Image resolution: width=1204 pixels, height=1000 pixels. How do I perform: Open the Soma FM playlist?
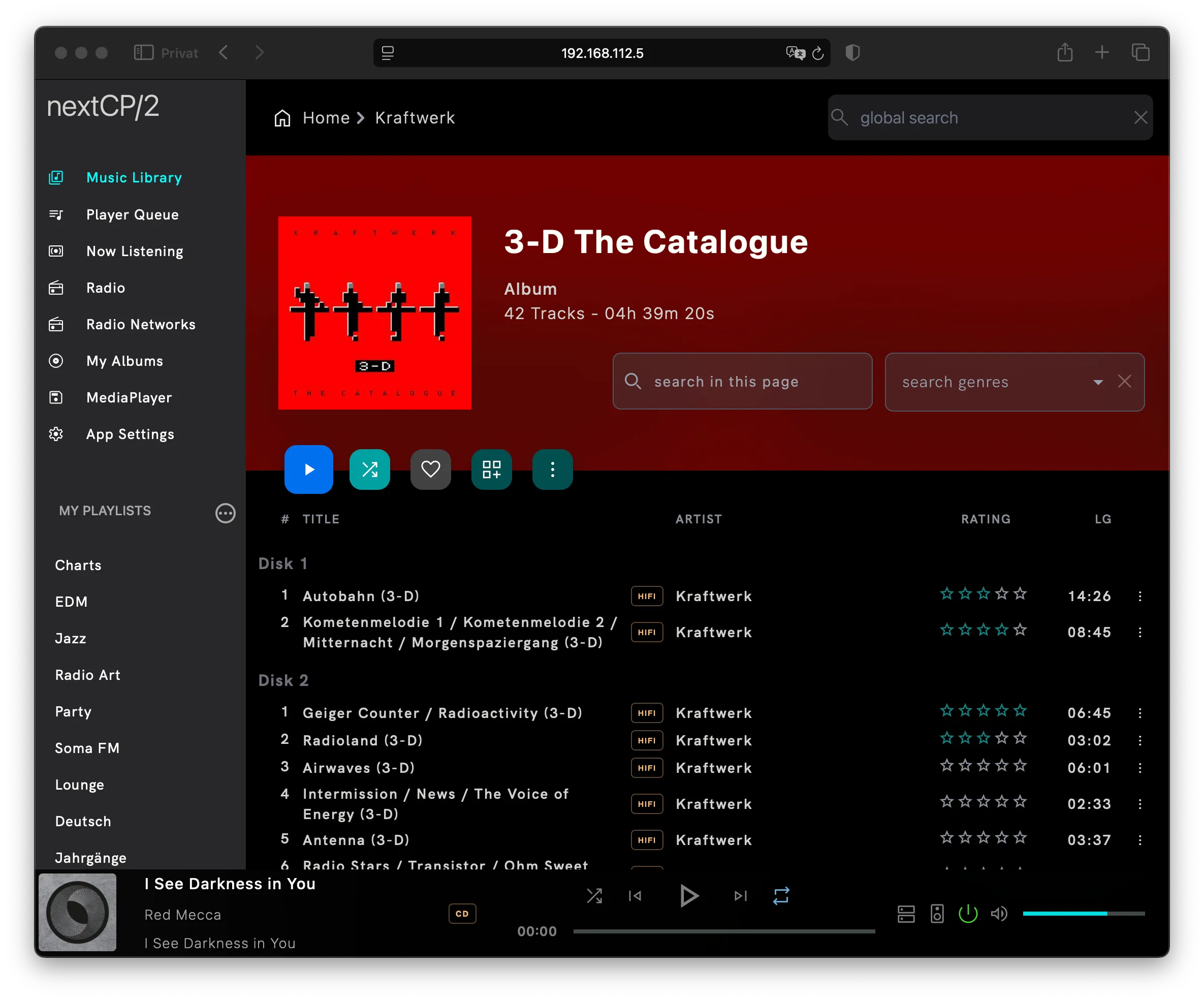point(87,749)
